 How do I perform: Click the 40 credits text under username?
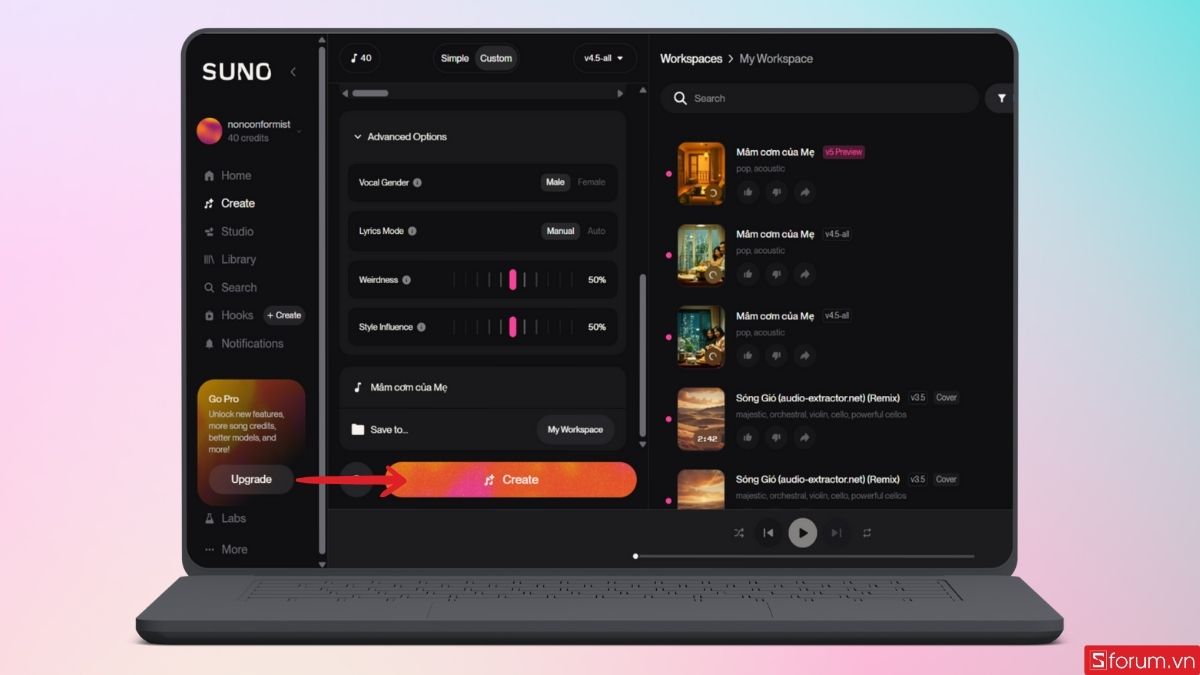248,138
